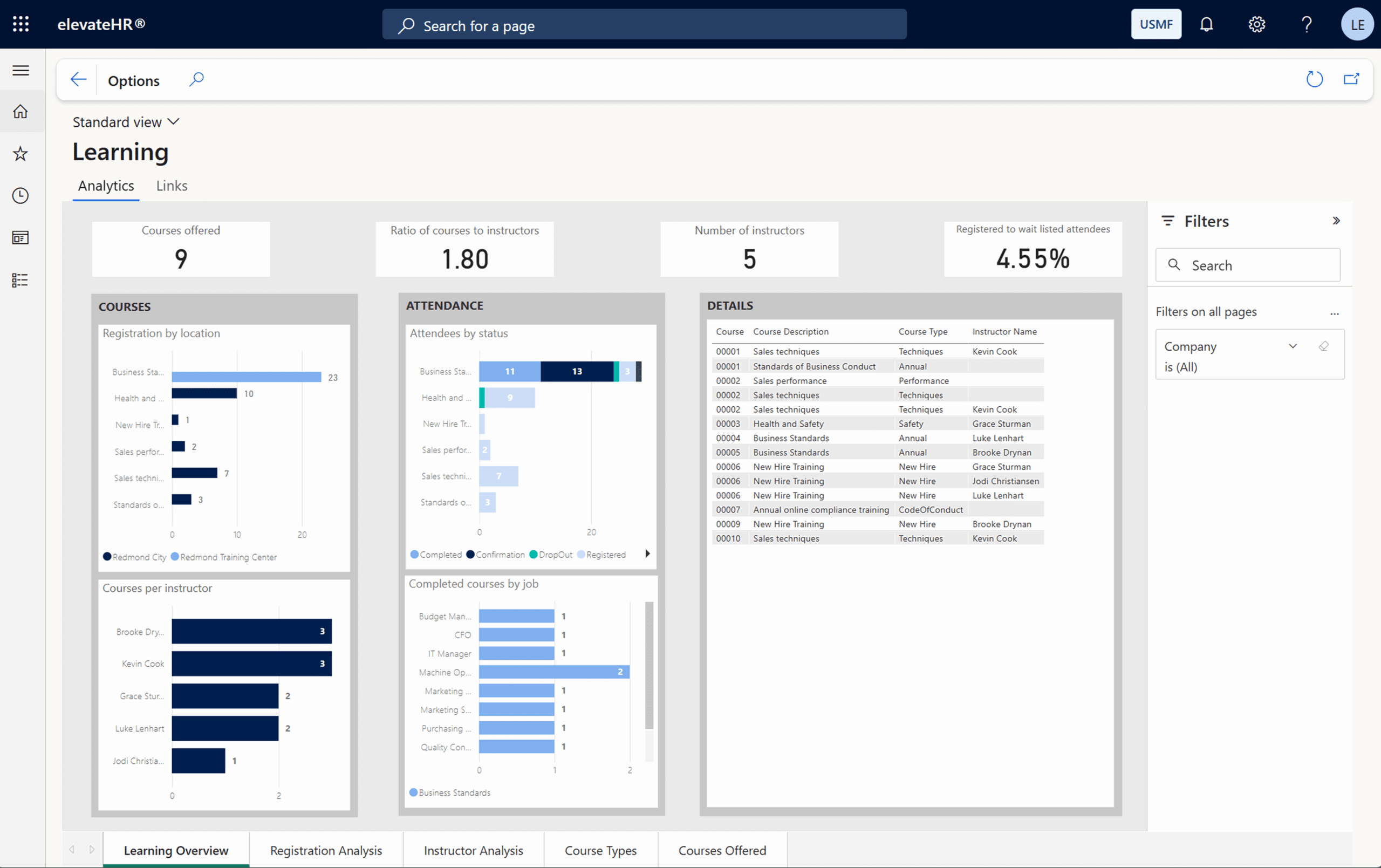Switch to the Links tab
Viewport: 1381px width, 868px height.
[172, 186]
